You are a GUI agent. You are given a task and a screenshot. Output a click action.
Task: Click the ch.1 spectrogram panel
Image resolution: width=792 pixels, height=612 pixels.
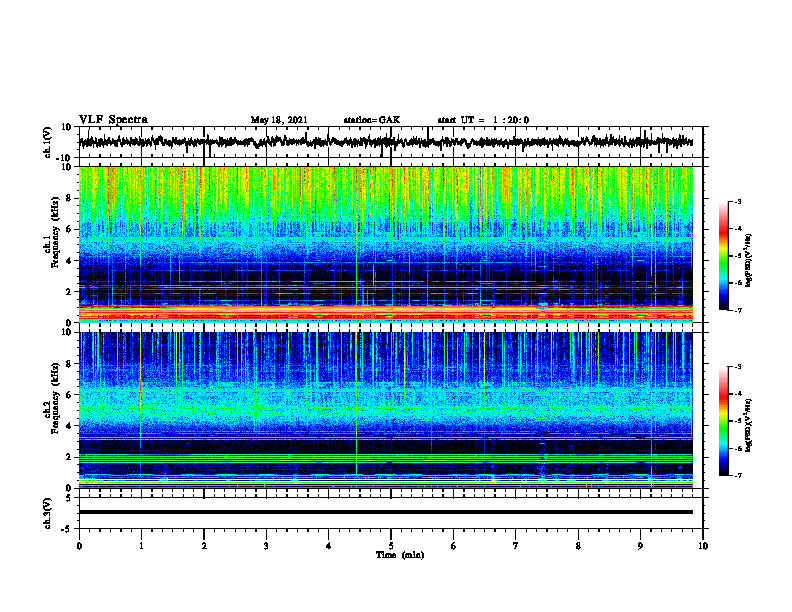pos(386,244)
